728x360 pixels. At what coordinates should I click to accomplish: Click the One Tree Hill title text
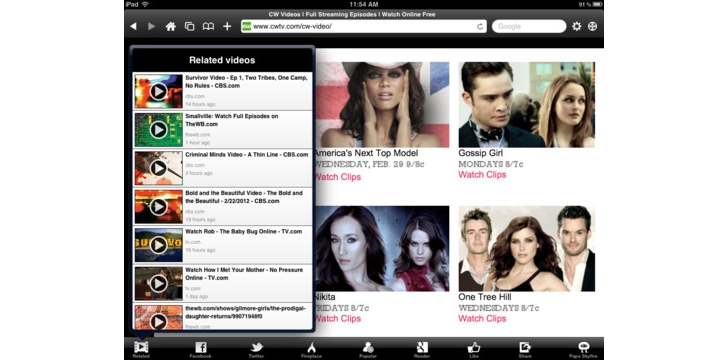(x=485, y=297)
